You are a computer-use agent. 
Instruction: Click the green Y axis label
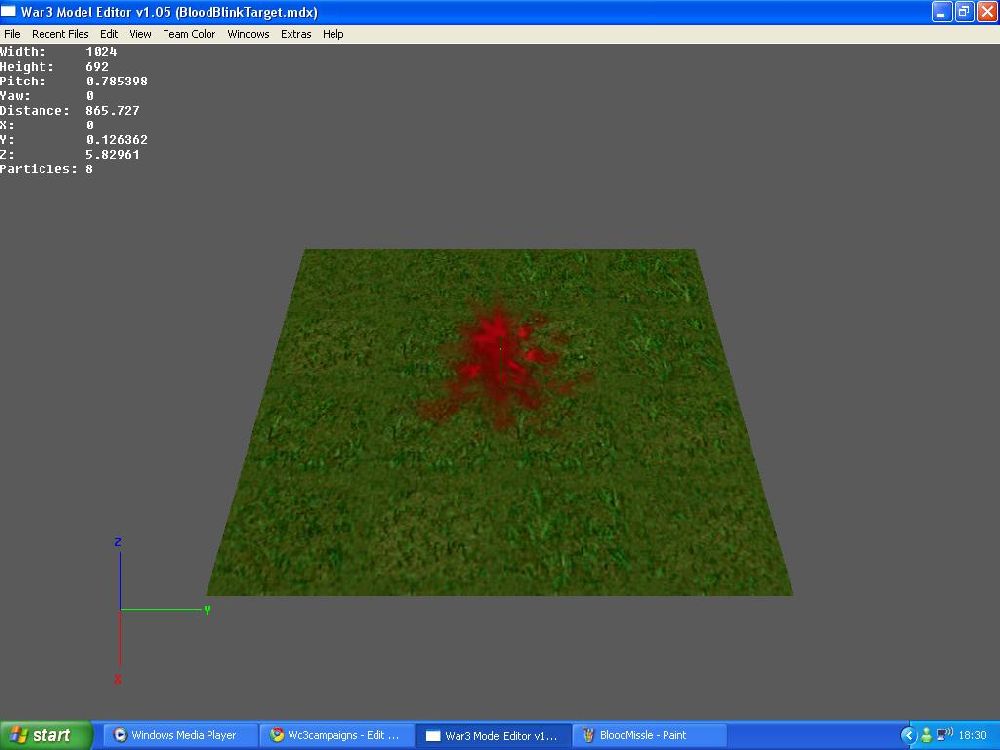(x=207, y=610)
